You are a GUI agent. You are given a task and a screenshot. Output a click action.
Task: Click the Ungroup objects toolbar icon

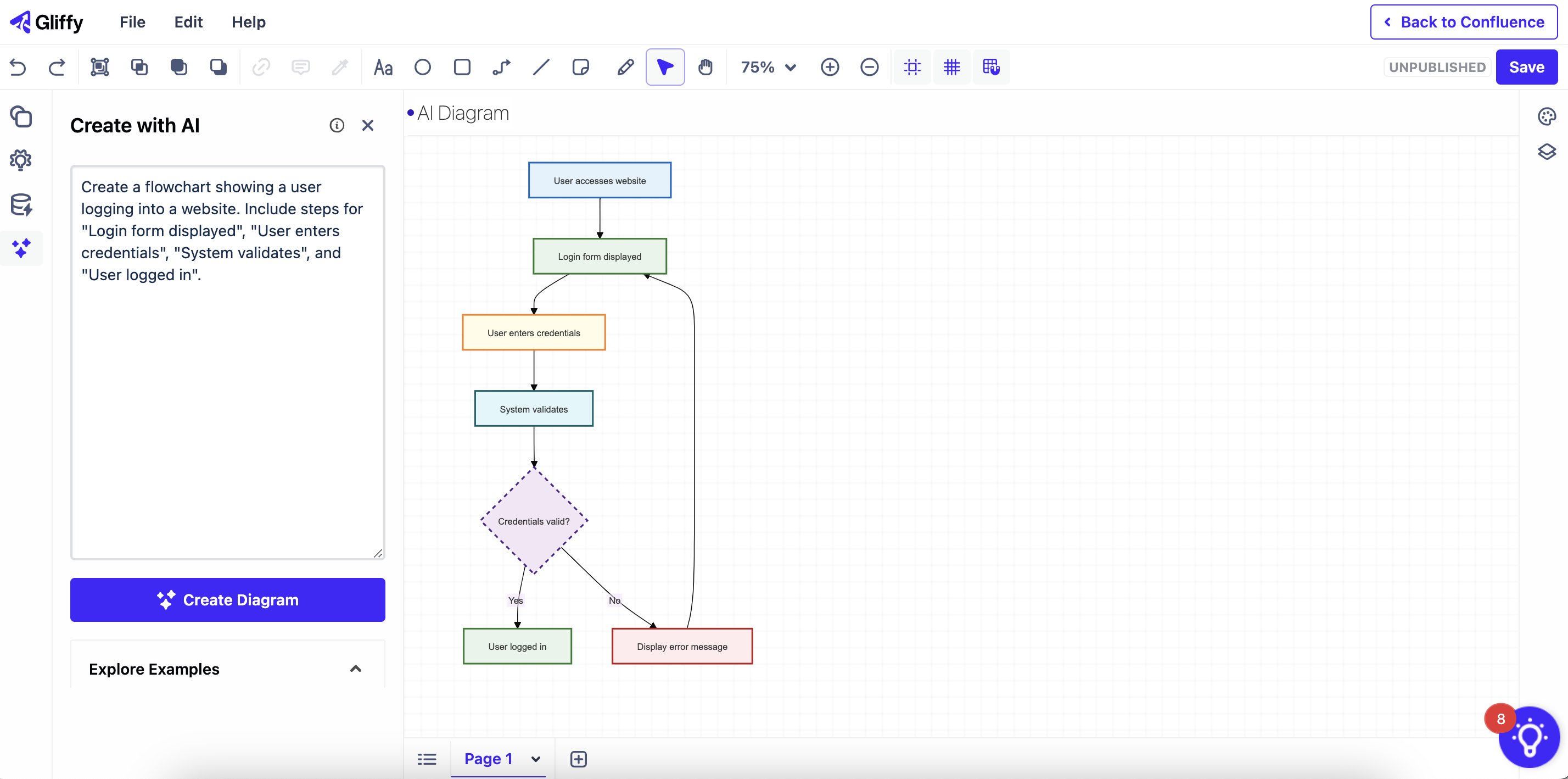139,67
